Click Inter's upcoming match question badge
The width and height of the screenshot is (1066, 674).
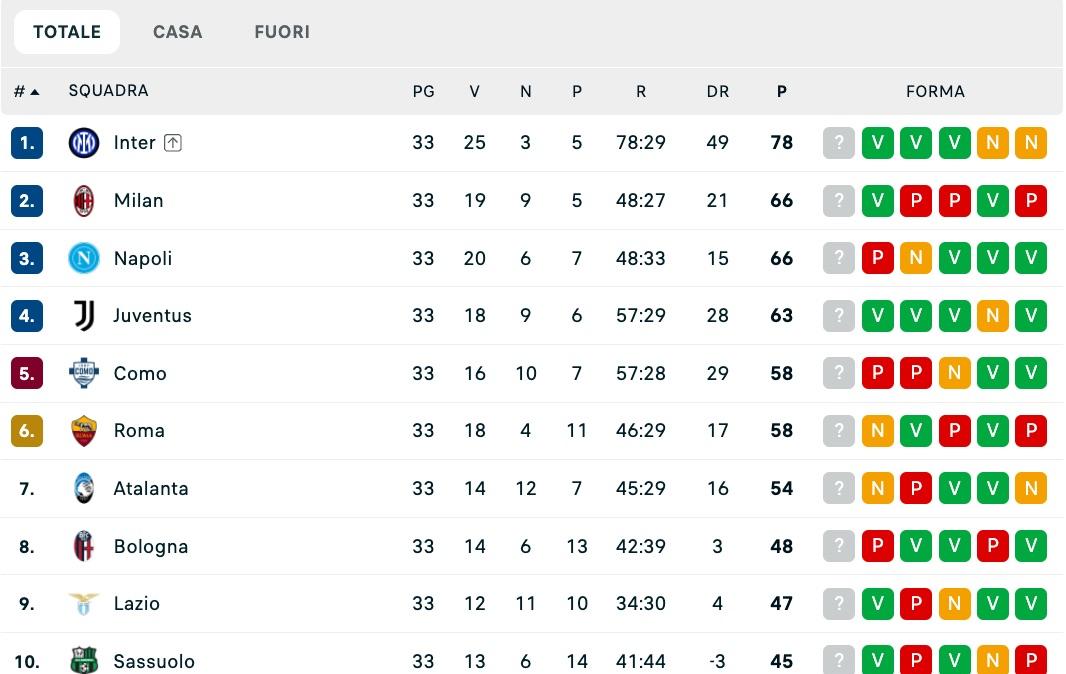point(839,142)
